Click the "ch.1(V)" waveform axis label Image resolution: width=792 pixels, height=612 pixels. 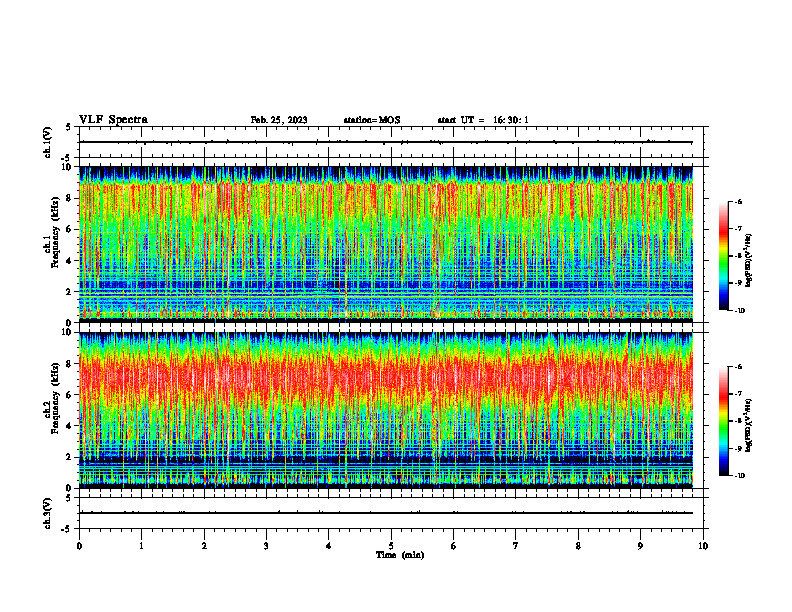click(x=48, y=142)
